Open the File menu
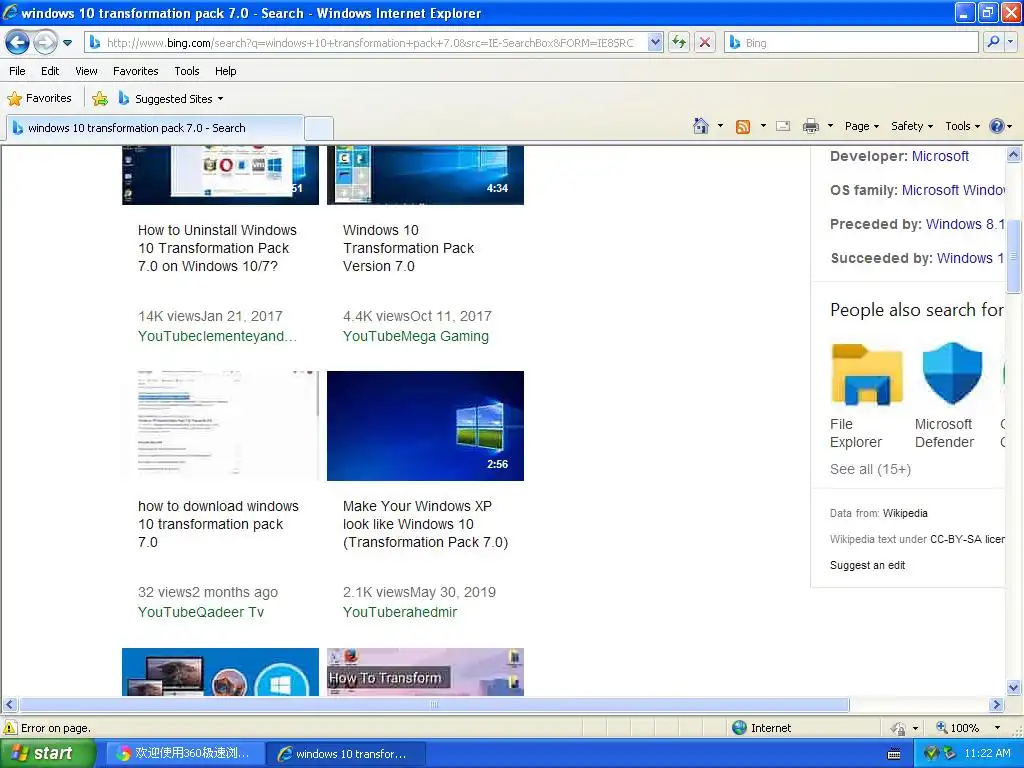 [18, 71]
